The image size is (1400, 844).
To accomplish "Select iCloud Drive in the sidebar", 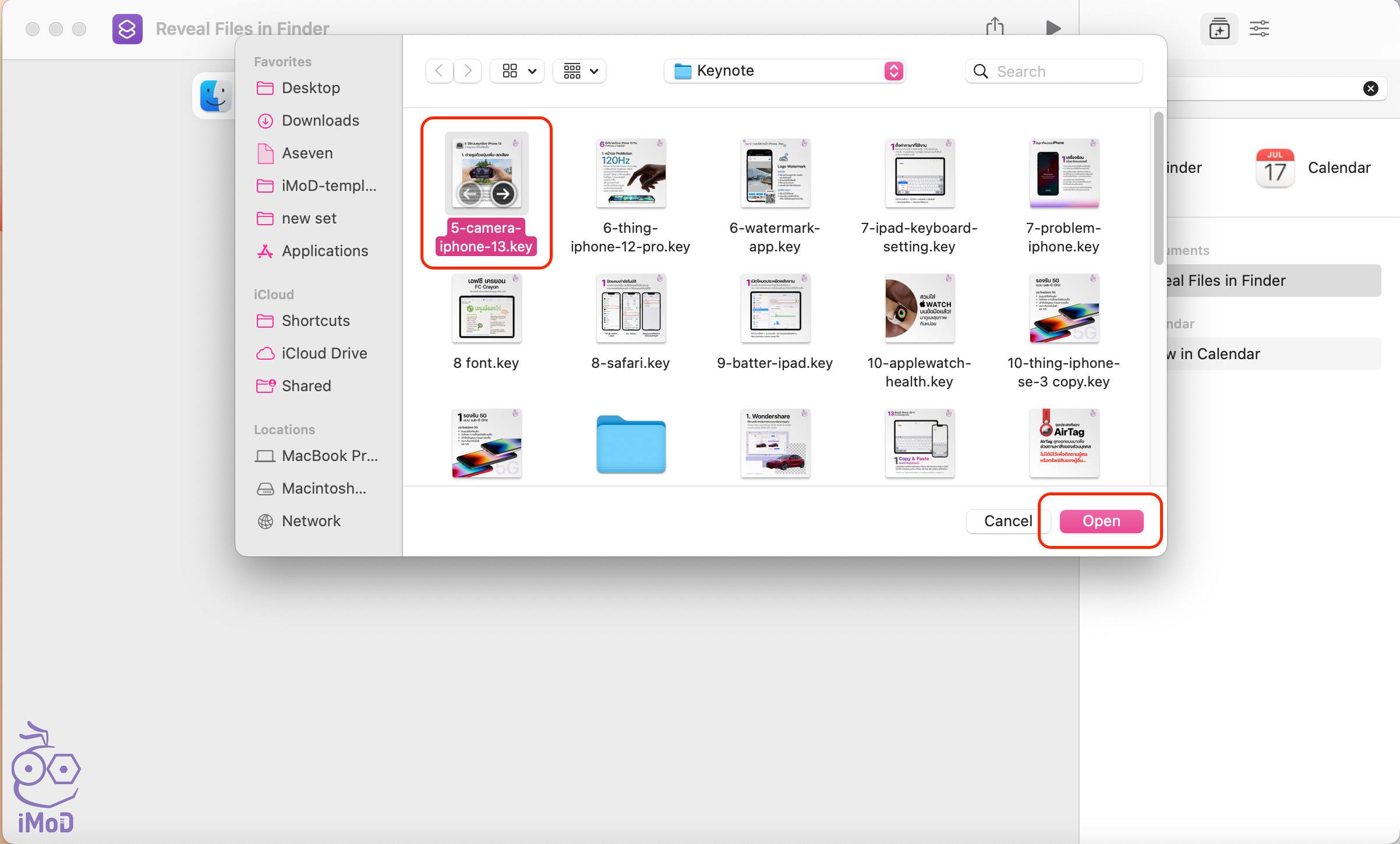I will pyautogui.click(x=324, y=353).
